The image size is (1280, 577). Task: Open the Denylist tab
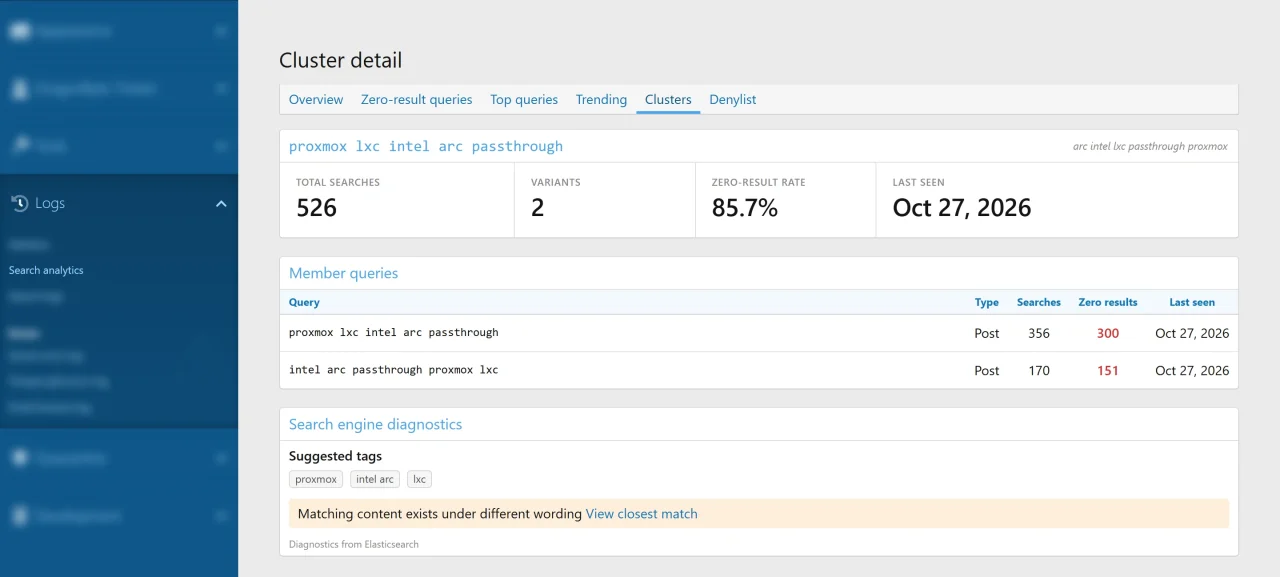point(733,99)
